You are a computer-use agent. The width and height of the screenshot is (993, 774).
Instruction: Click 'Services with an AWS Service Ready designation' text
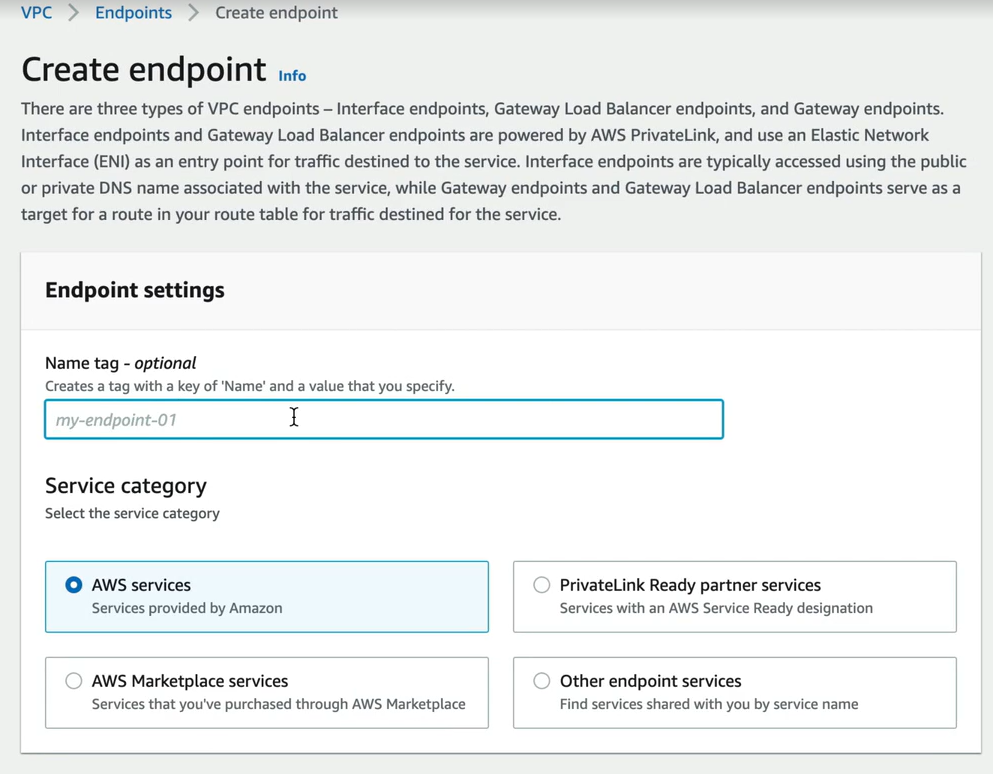tap(716, 608)
